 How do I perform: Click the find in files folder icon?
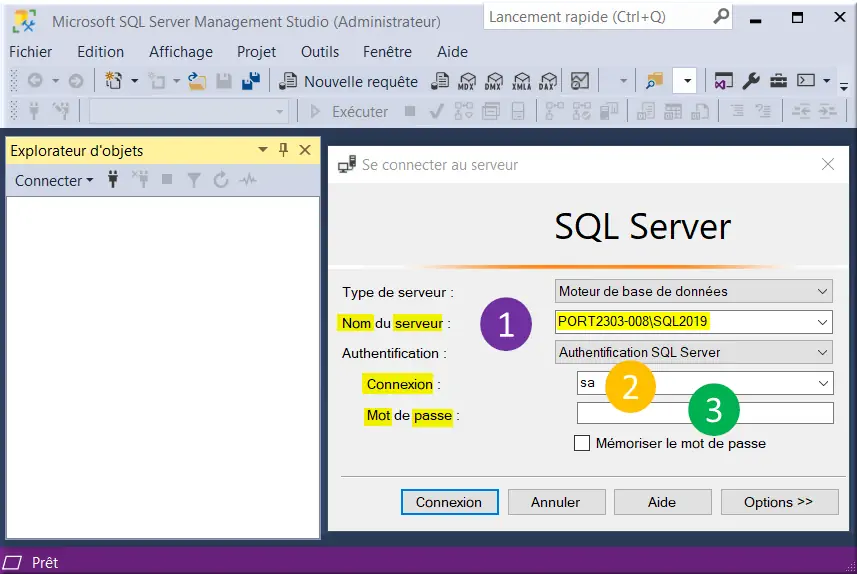(x=654, y=81)
